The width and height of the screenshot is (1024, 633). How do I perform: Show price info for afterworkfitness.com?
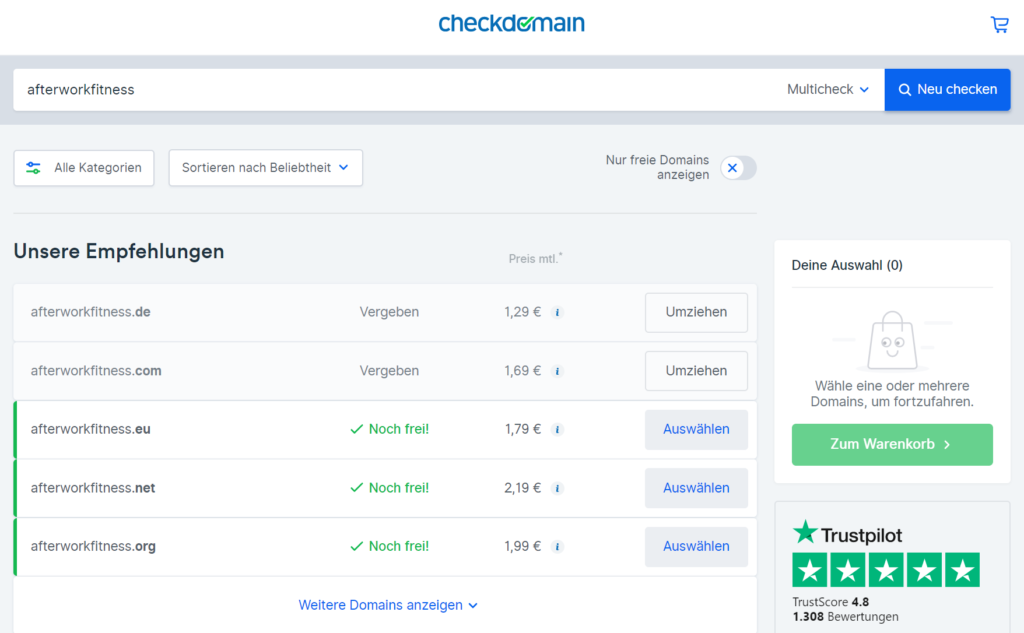pyautogui.click(x=557, y=371)
